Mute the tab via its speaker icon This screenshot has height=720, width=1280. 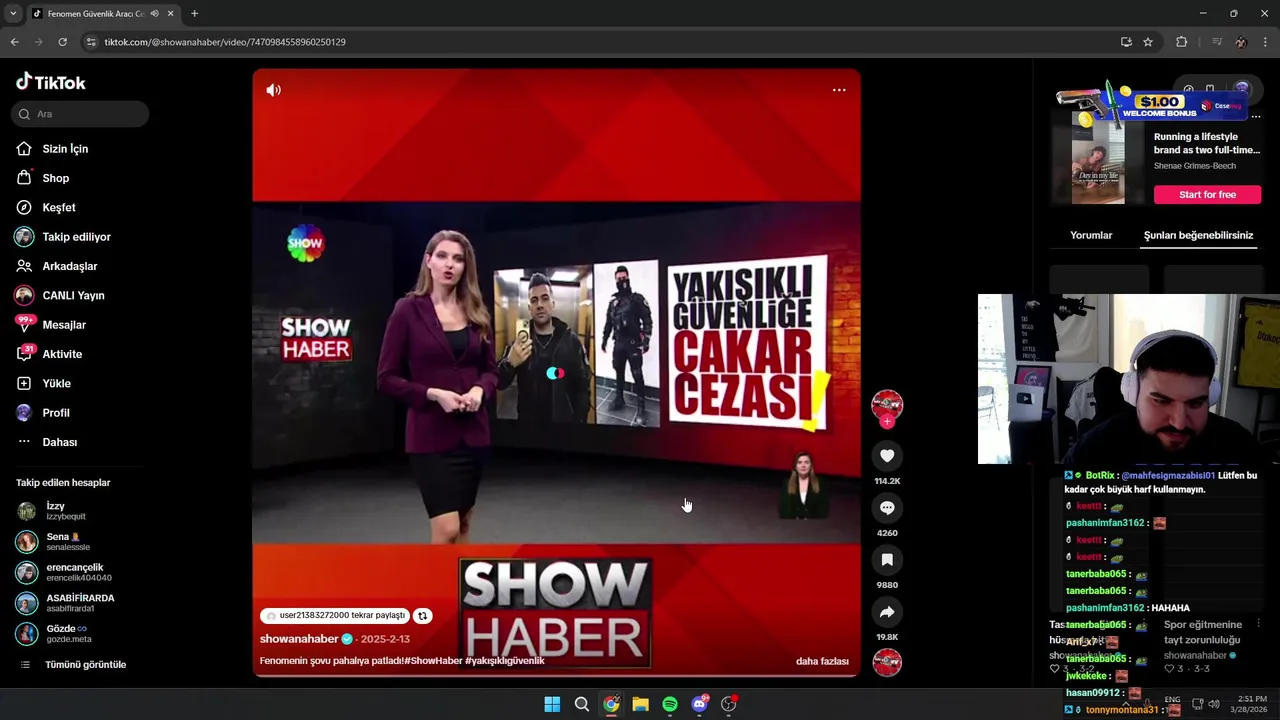(154, 14)
